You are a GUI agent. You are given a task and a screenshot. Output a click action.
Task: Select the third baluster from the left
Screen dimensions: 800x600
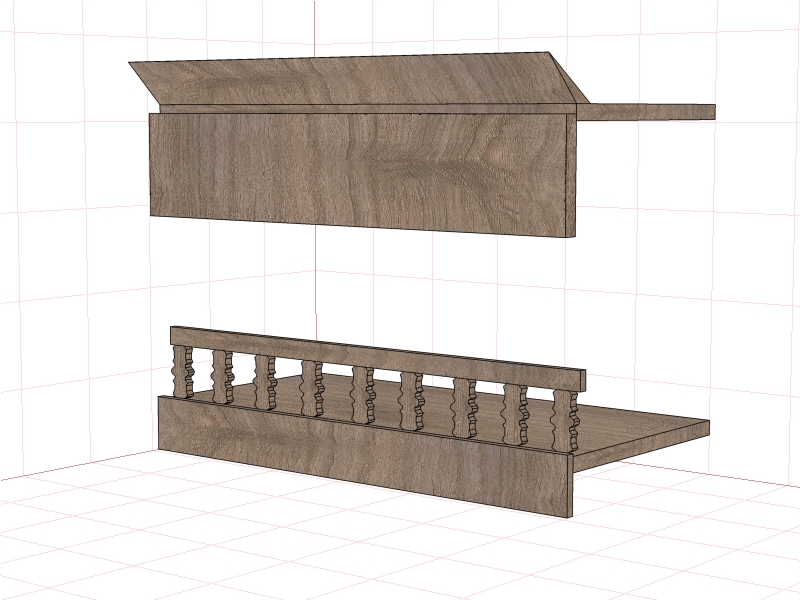tap(265, 383)
